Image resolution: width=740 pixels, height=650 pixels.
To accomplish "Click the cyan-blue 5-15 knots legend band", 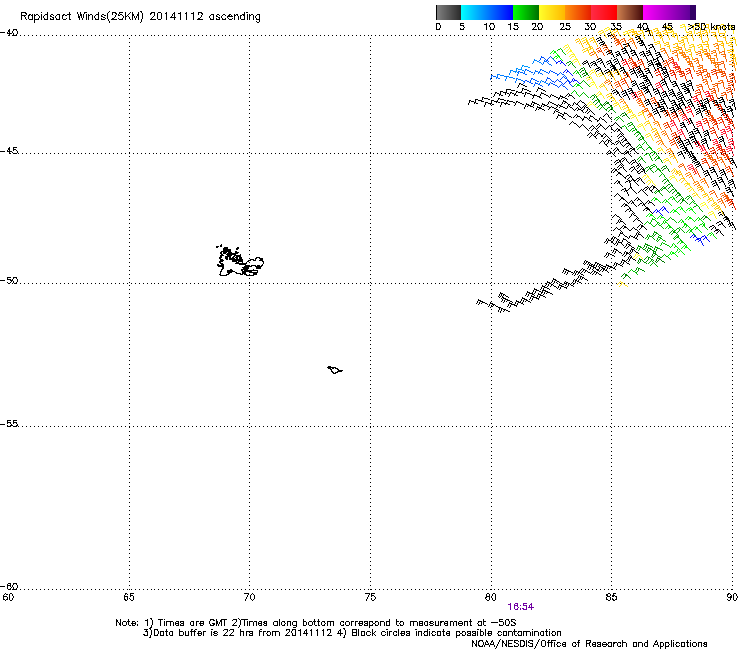I will pyautogui.click(x=487, y=12).
